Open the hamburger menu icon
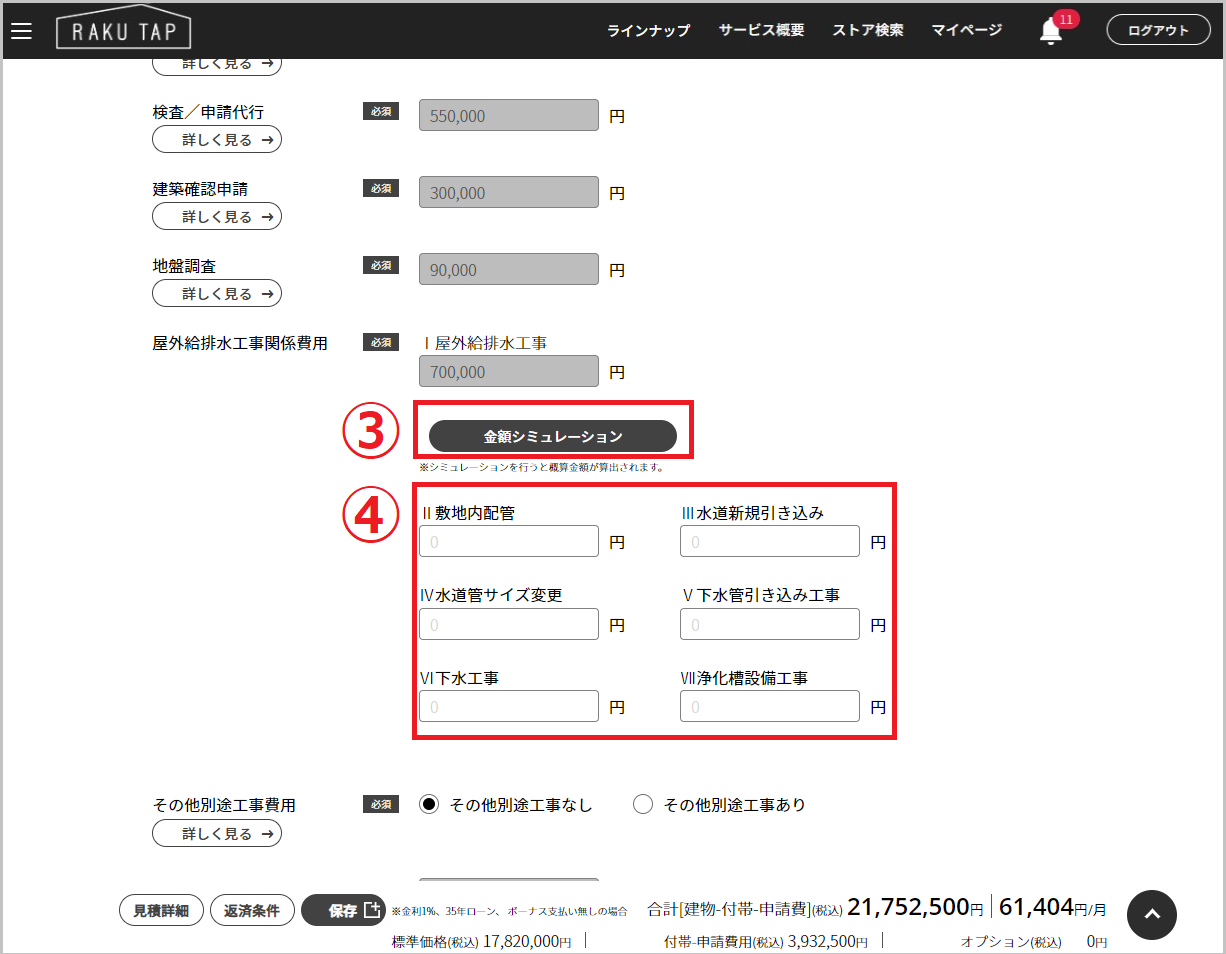This screenshot has width=1226, height=954. pyautogui.click(x=21, y=31)
